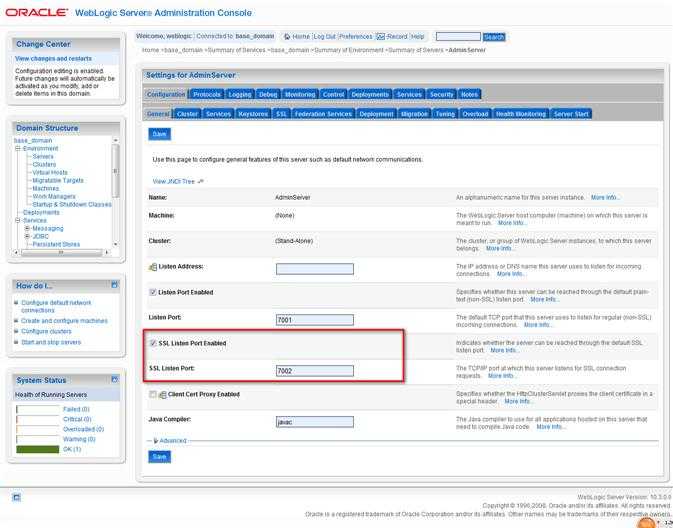
Task: Open View changes and restarts link
Action: (53, 58)
